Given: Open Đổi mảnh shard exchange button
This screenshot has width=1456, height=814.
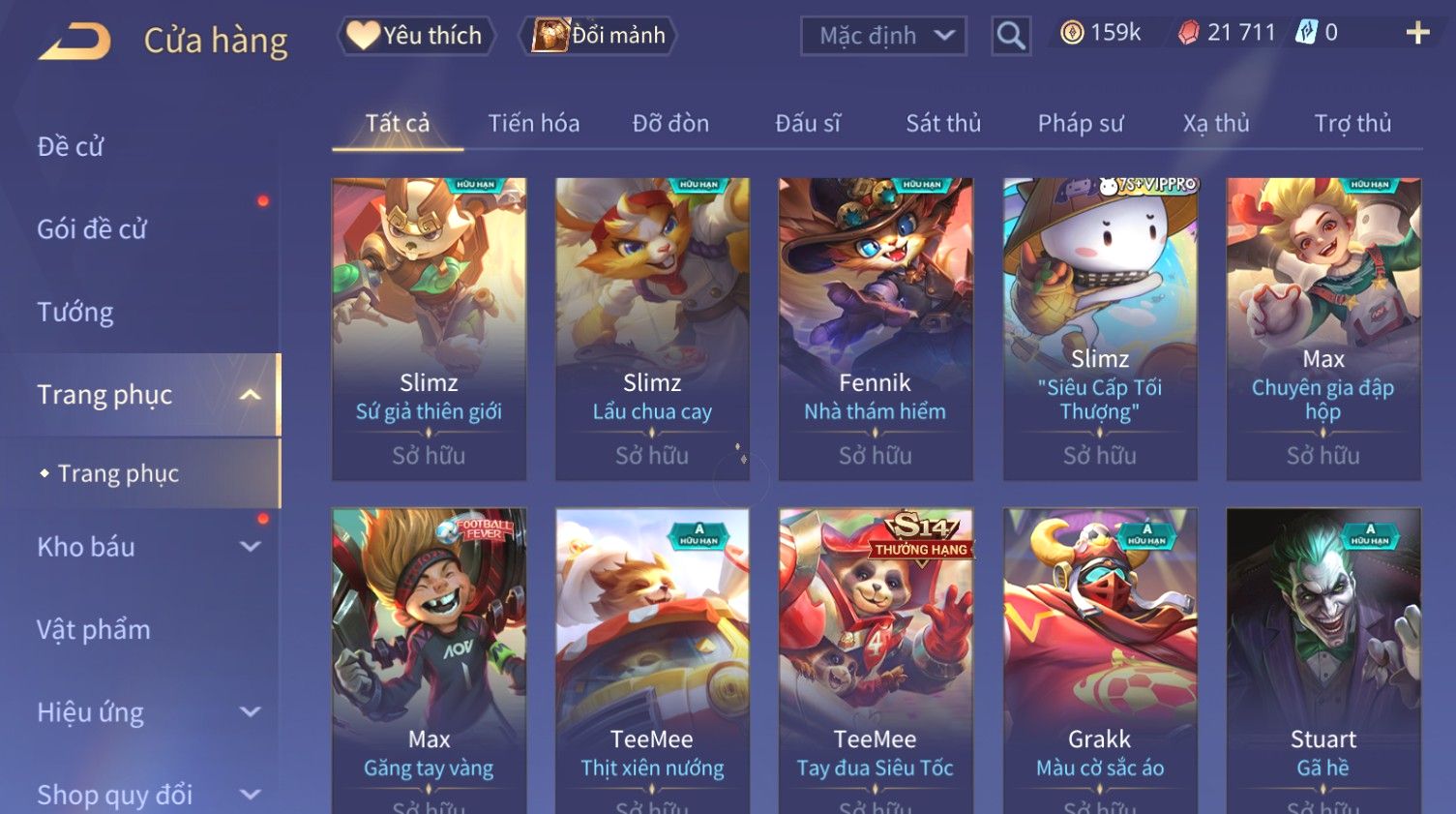Looking at the screenshot, I should click(598, 36).
